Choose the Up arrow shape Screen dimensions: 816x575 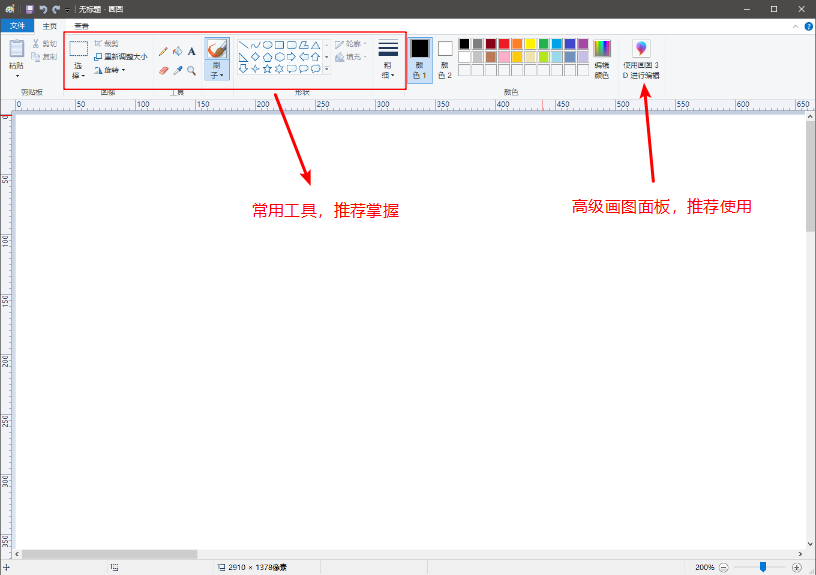[x=315, y=57]
